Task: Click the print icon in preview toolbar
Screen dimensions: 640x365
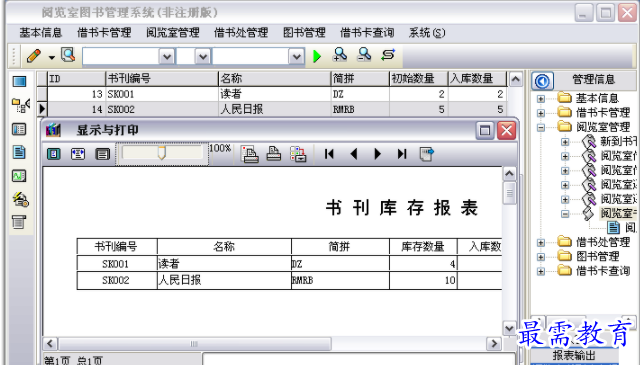Action: click(273, 154)
